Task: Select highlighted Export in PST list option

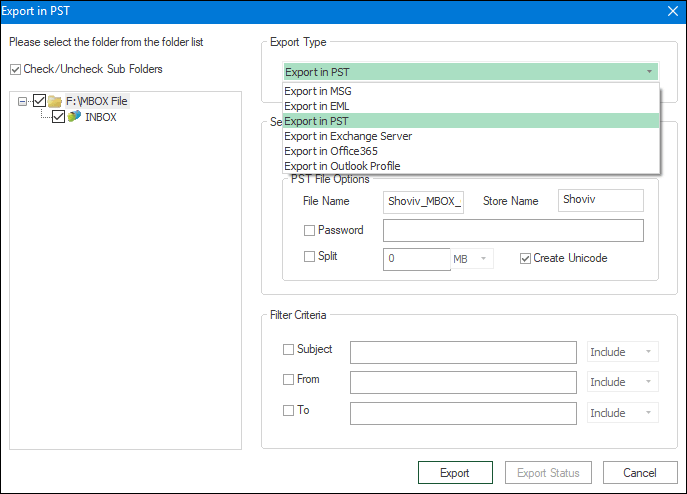Action: coord(471,121)
